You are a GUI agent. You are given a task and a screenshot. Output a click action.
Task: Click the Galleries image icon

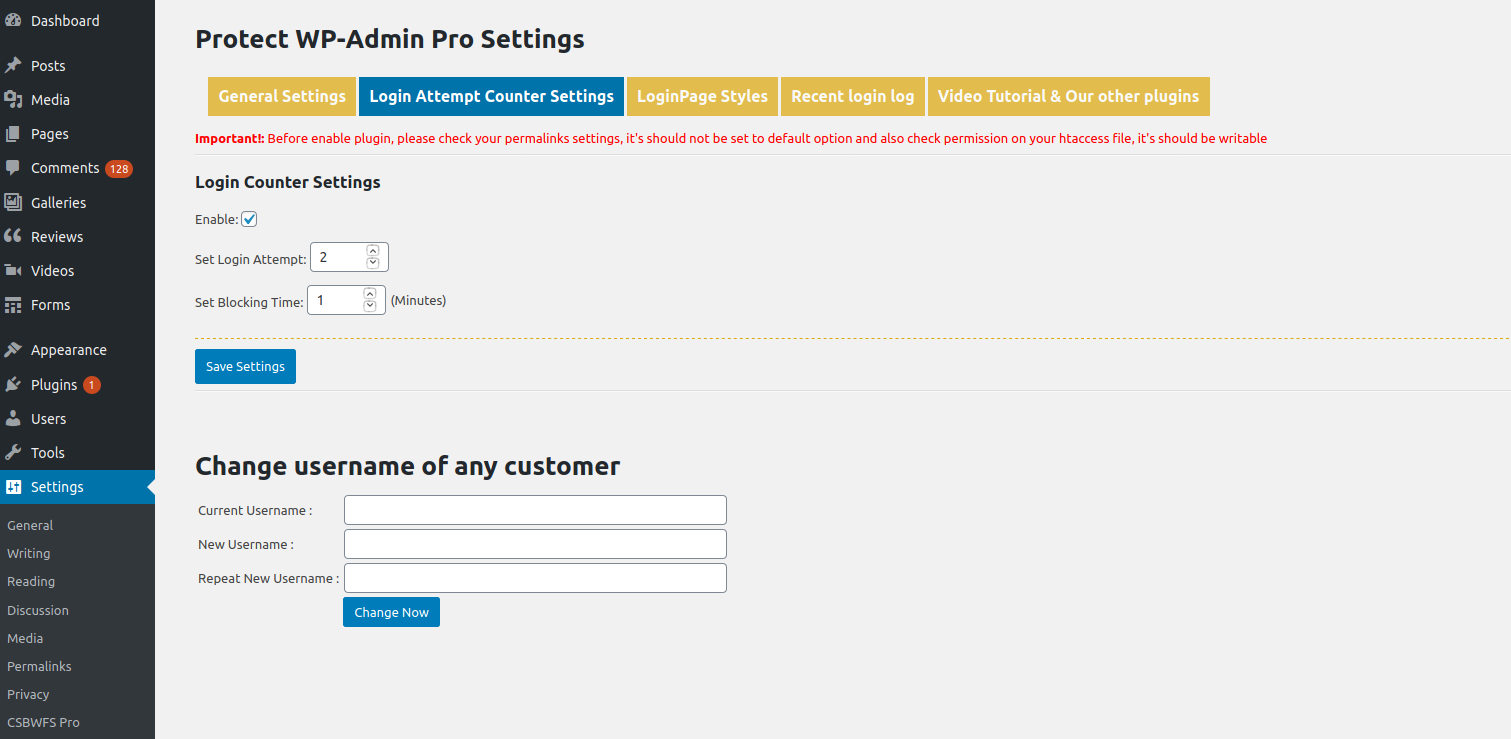tap(13, 203)
